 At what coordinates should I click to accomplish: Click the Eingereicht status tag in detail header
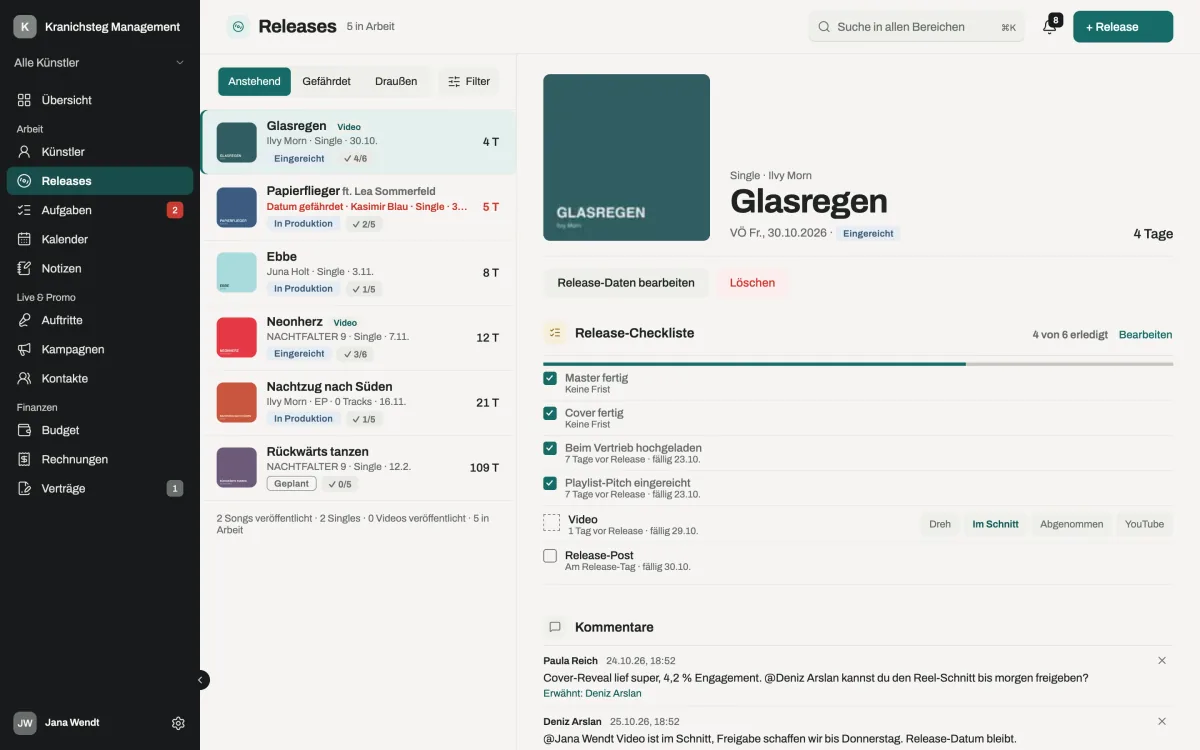[x=868, y=233]
